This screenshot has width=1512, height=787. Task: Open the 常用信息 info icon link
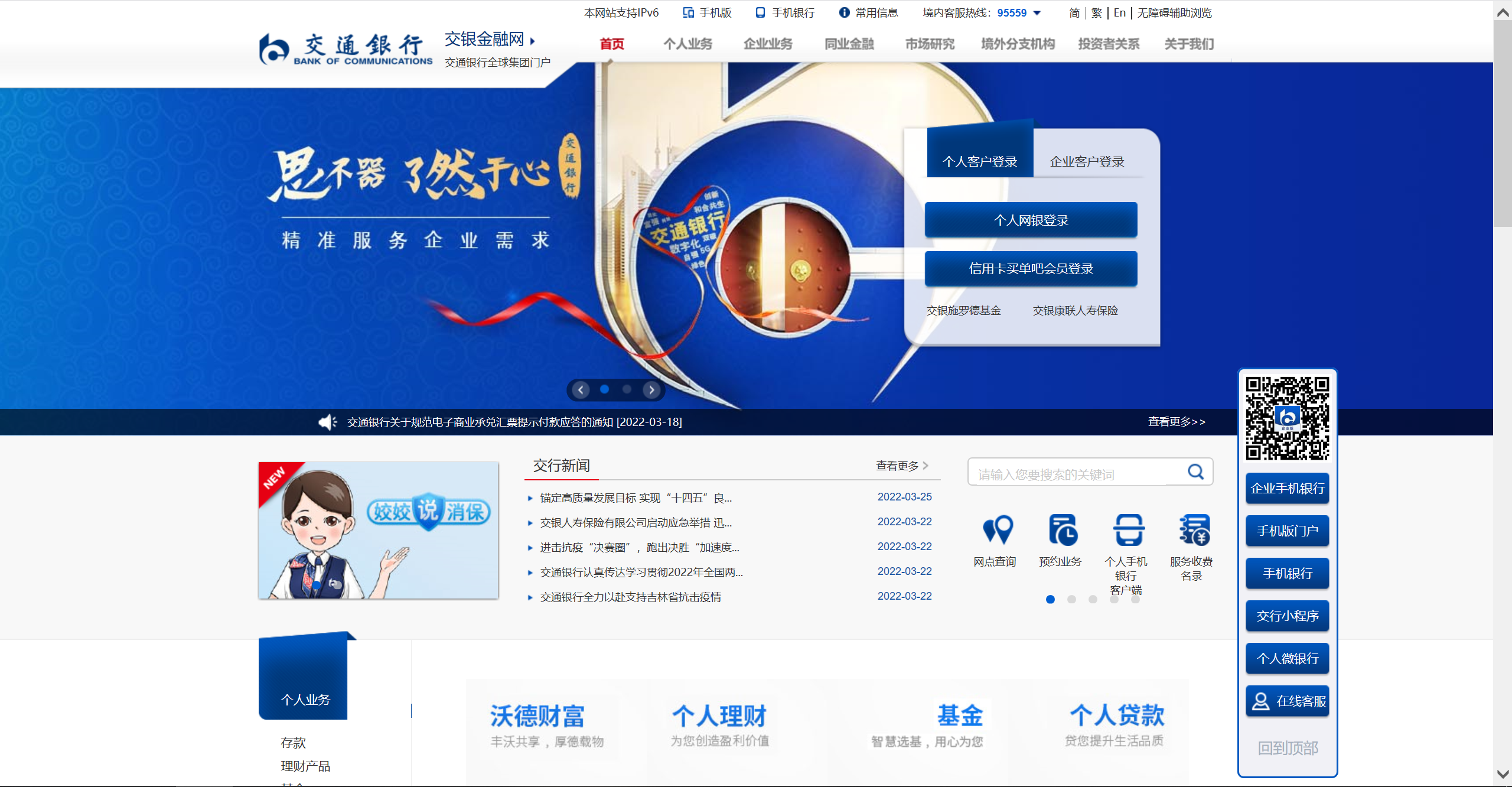click(x=868, y=12)
